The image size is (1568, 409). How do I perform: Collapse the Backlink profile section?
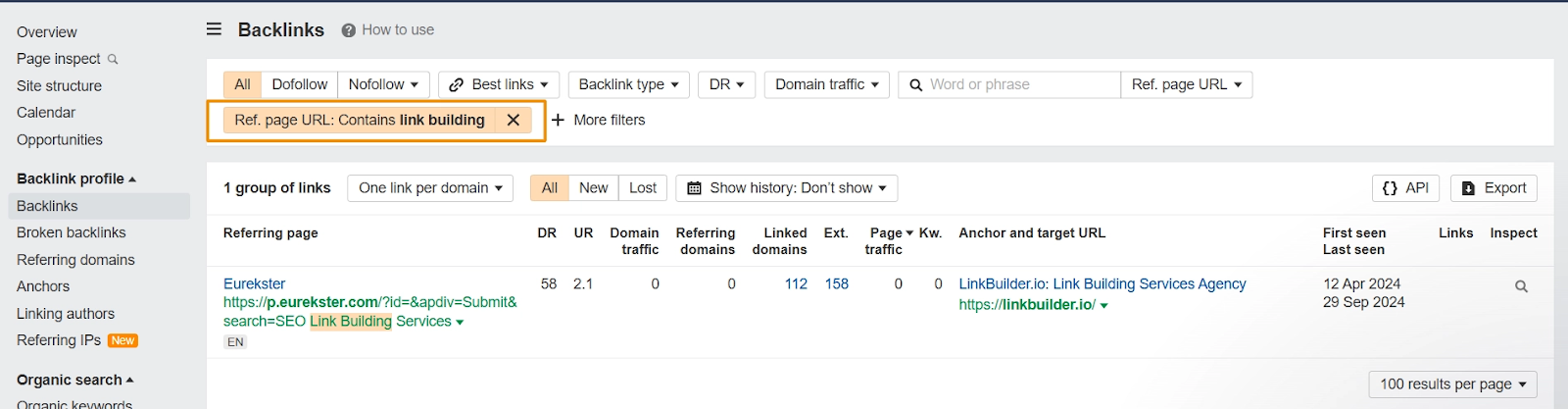tap(76, 179)
